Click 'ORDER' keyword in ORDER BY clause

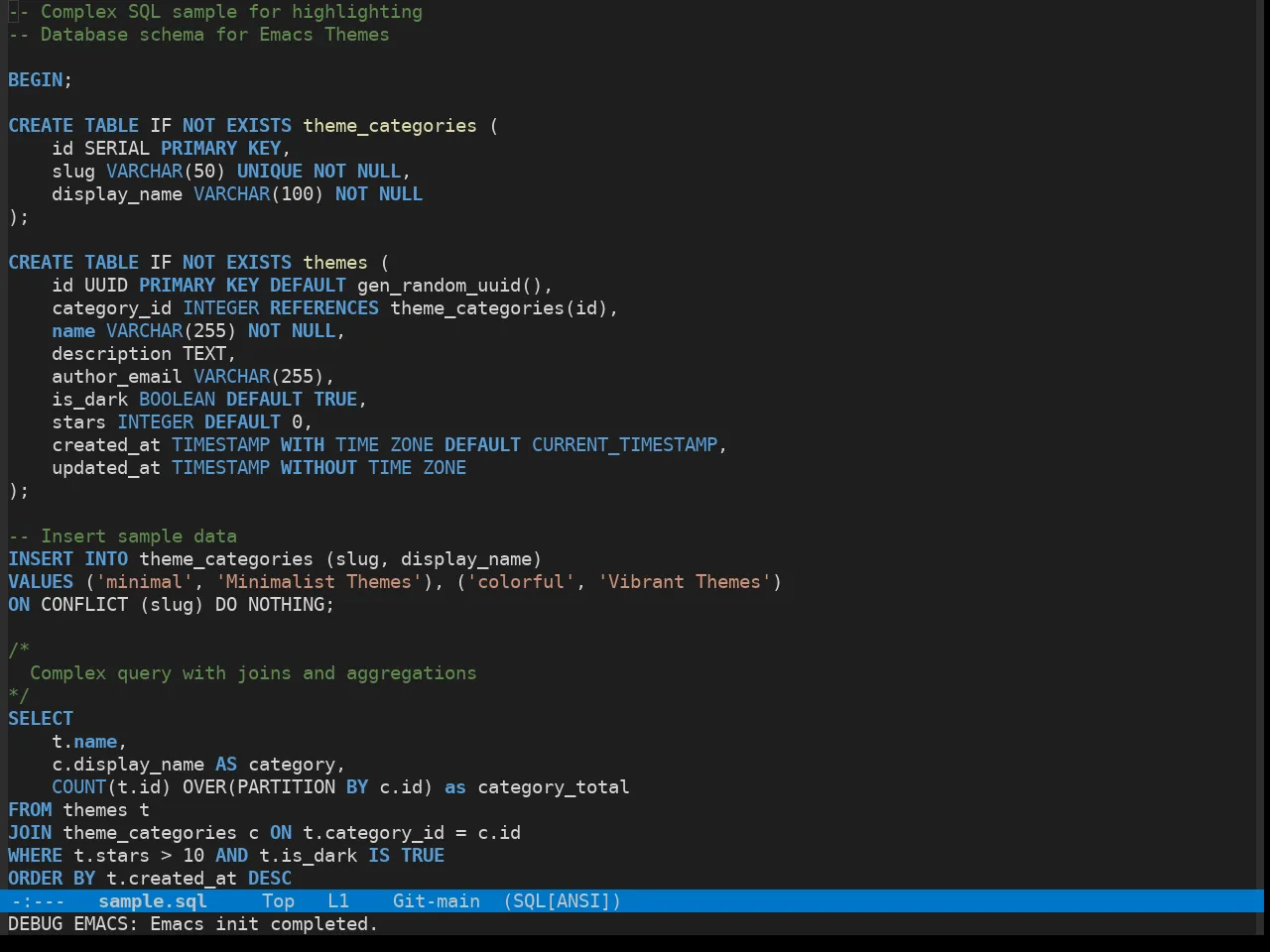[x=36, y=879]
